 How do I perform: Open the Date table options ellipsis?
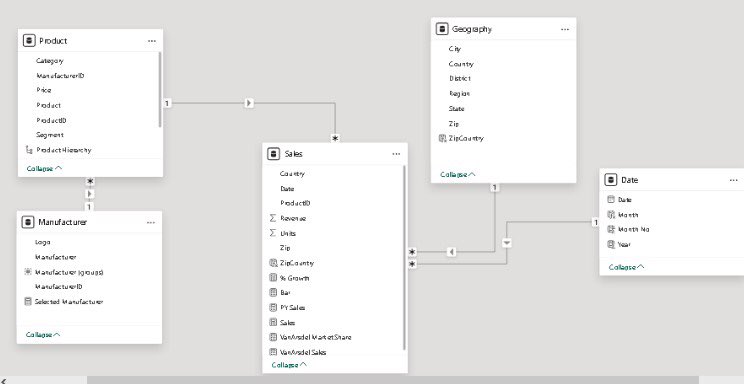[734, 180]
